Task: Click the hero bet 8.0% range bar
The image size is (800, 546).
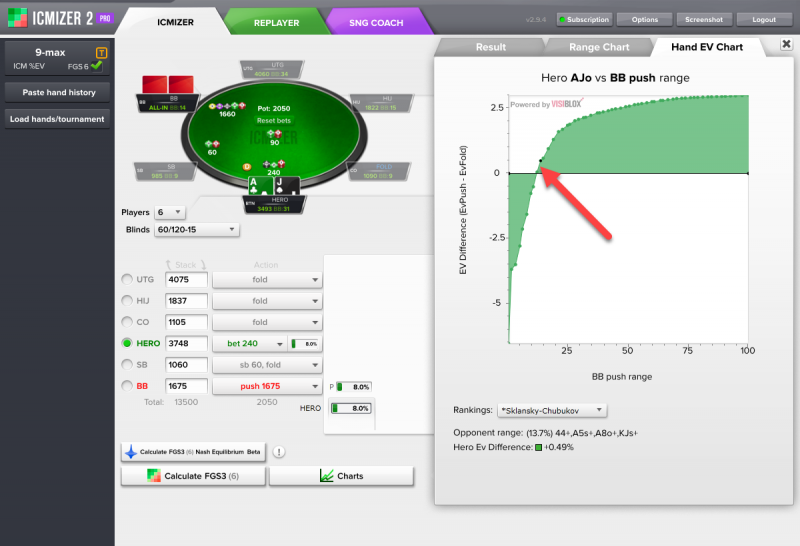Action: tap(305, 343)
